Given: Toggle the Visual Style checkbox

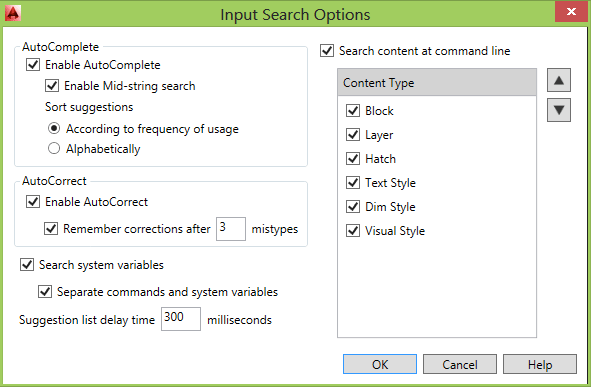Looking at the screenshot, I should click(x=353, y=230).
